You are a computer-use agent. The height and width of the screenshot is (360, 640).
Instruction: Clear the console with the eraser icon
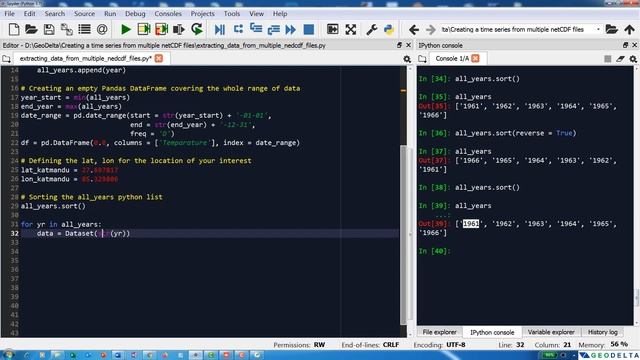tap(620, 59)
